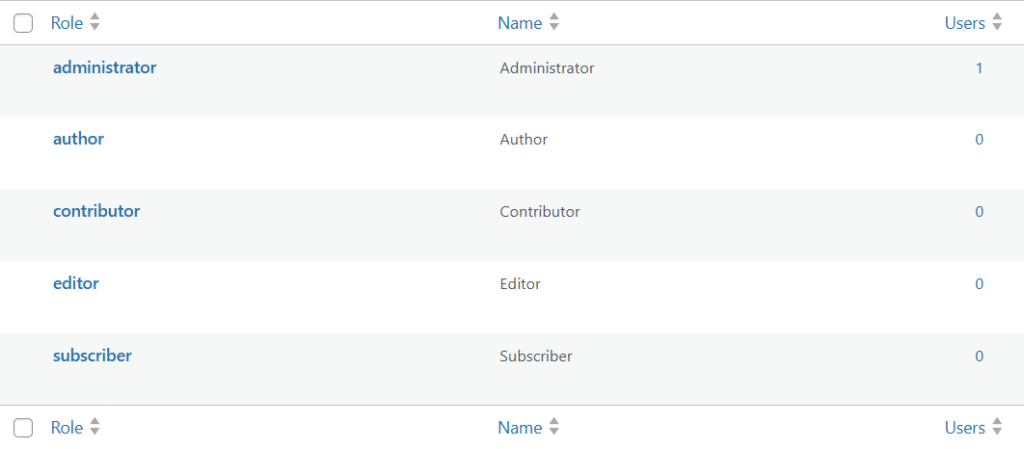1024x449 pixels.
Task: Open the contributor role link
Action: coord(96,211)
